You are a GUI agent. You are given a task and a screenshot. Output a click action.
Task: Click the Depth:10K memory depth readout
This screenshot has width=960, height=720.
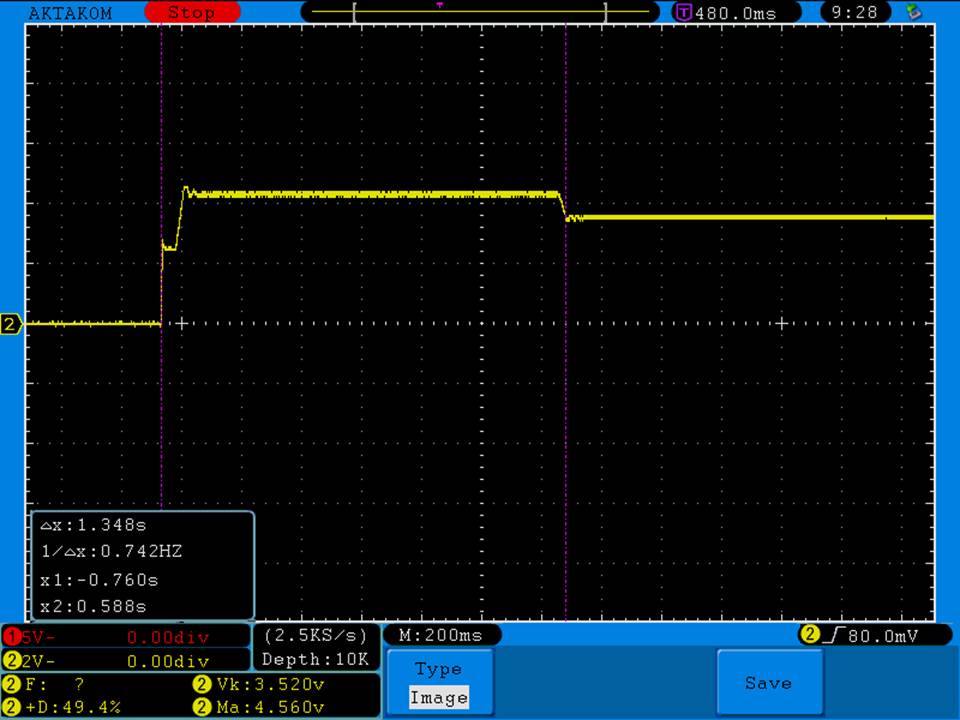(315, 660)
